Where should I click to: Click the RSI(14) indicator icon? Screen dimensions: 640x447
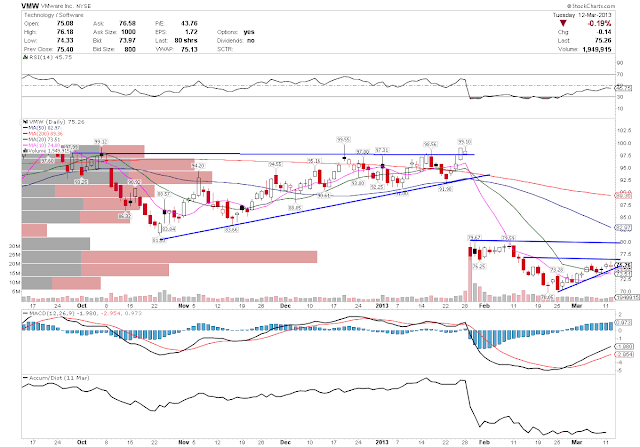24,57
